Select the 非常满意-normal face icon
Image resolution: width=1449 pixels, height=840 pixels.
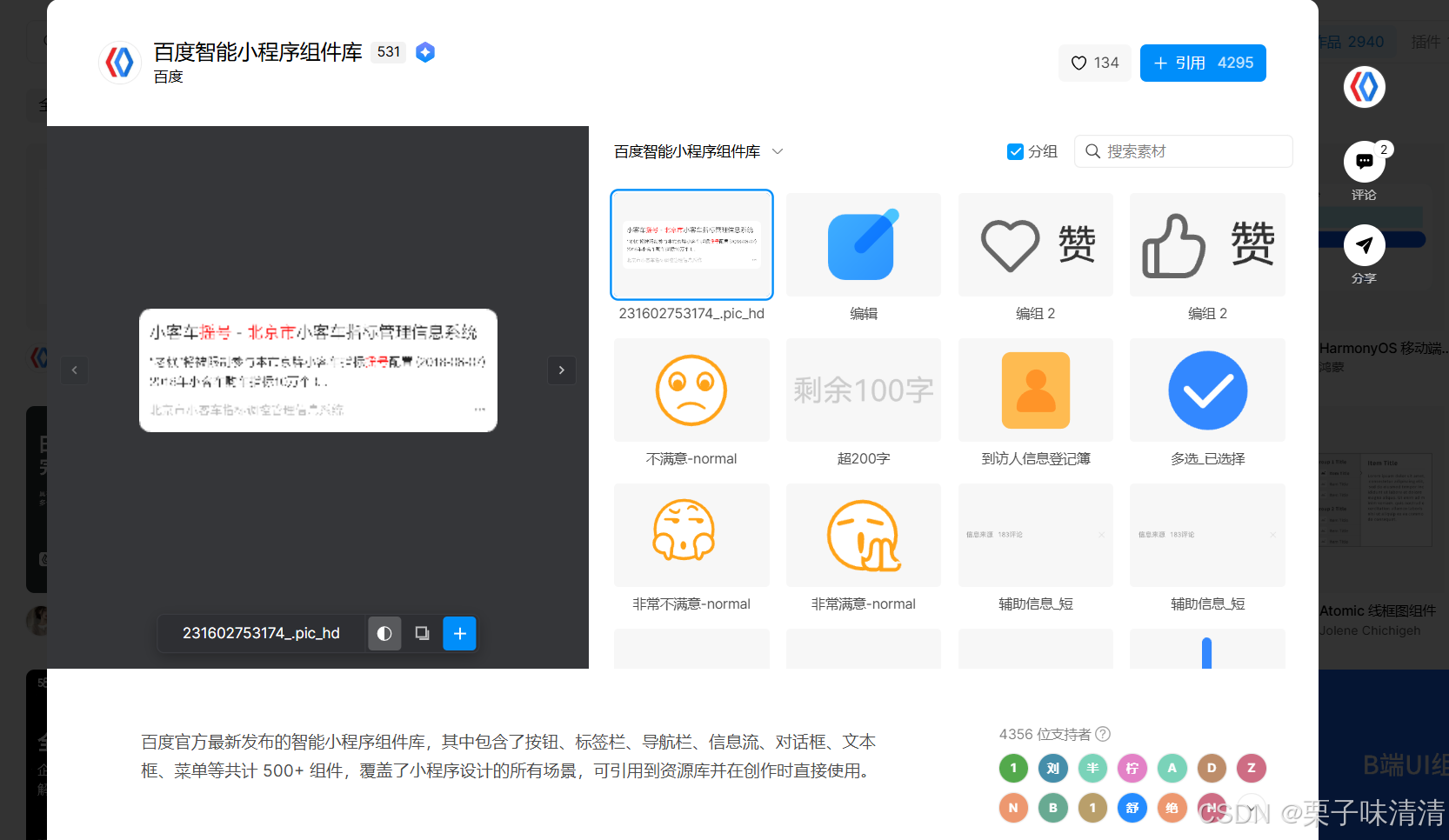(863, 535)
